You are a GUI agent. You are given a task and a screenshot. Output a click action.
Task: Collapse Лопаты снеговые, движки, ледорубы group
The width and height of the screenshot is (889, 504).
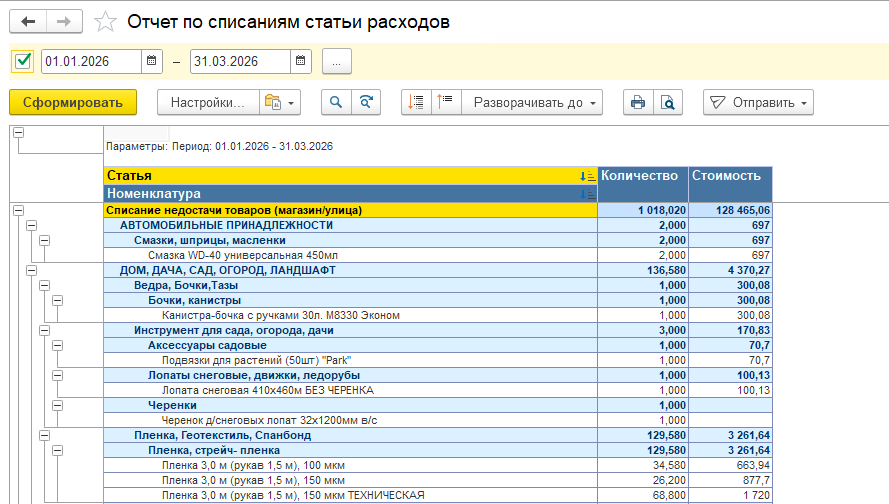[x=58, y=375]
